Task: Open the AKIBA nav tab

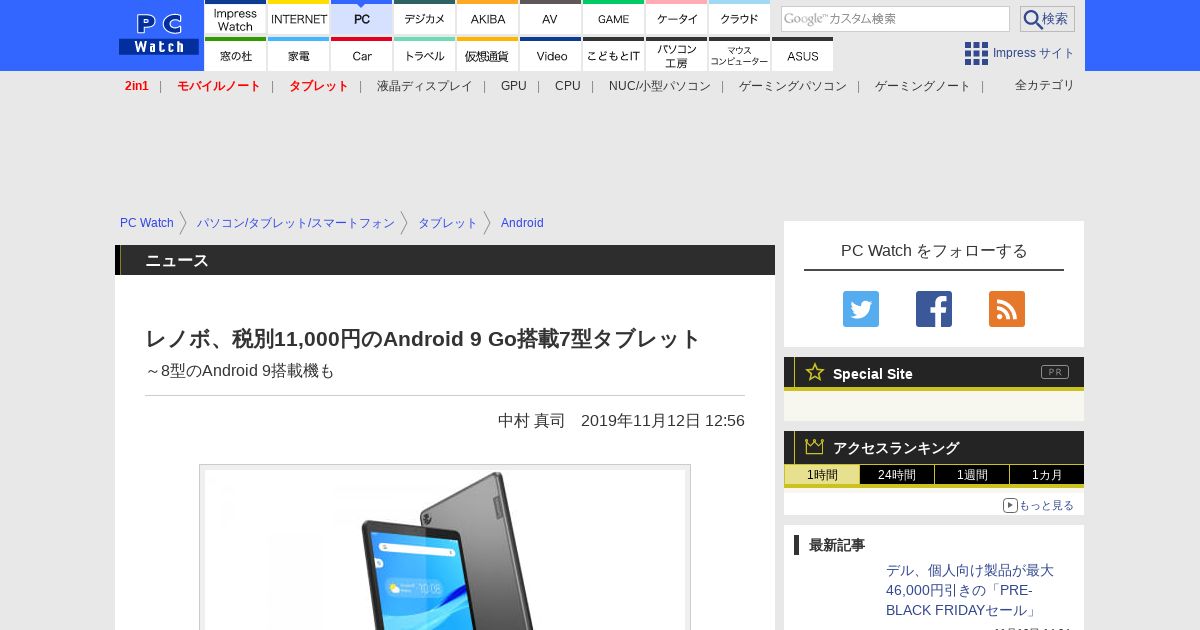Action: 488,17
